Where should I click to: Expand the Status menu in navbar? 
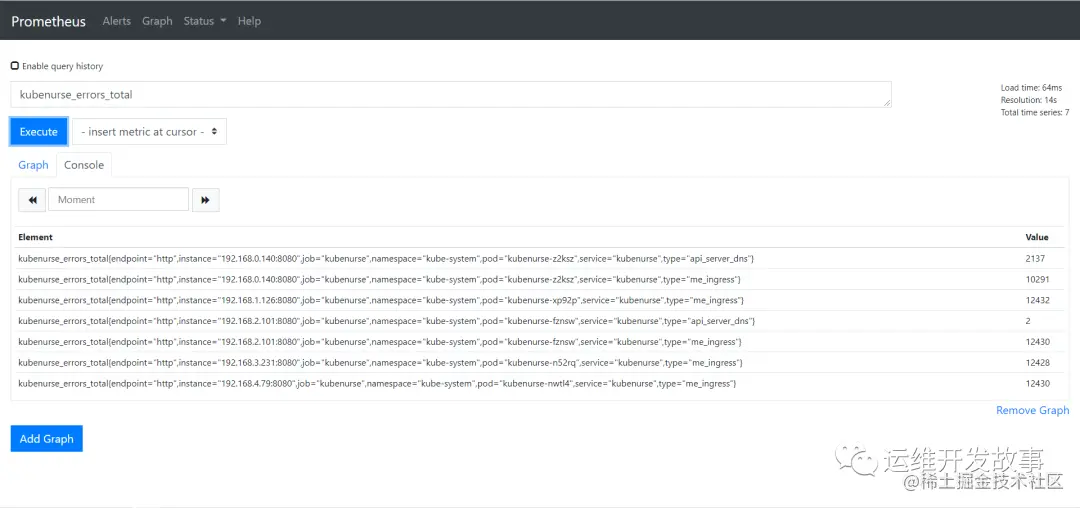point(205,21)
